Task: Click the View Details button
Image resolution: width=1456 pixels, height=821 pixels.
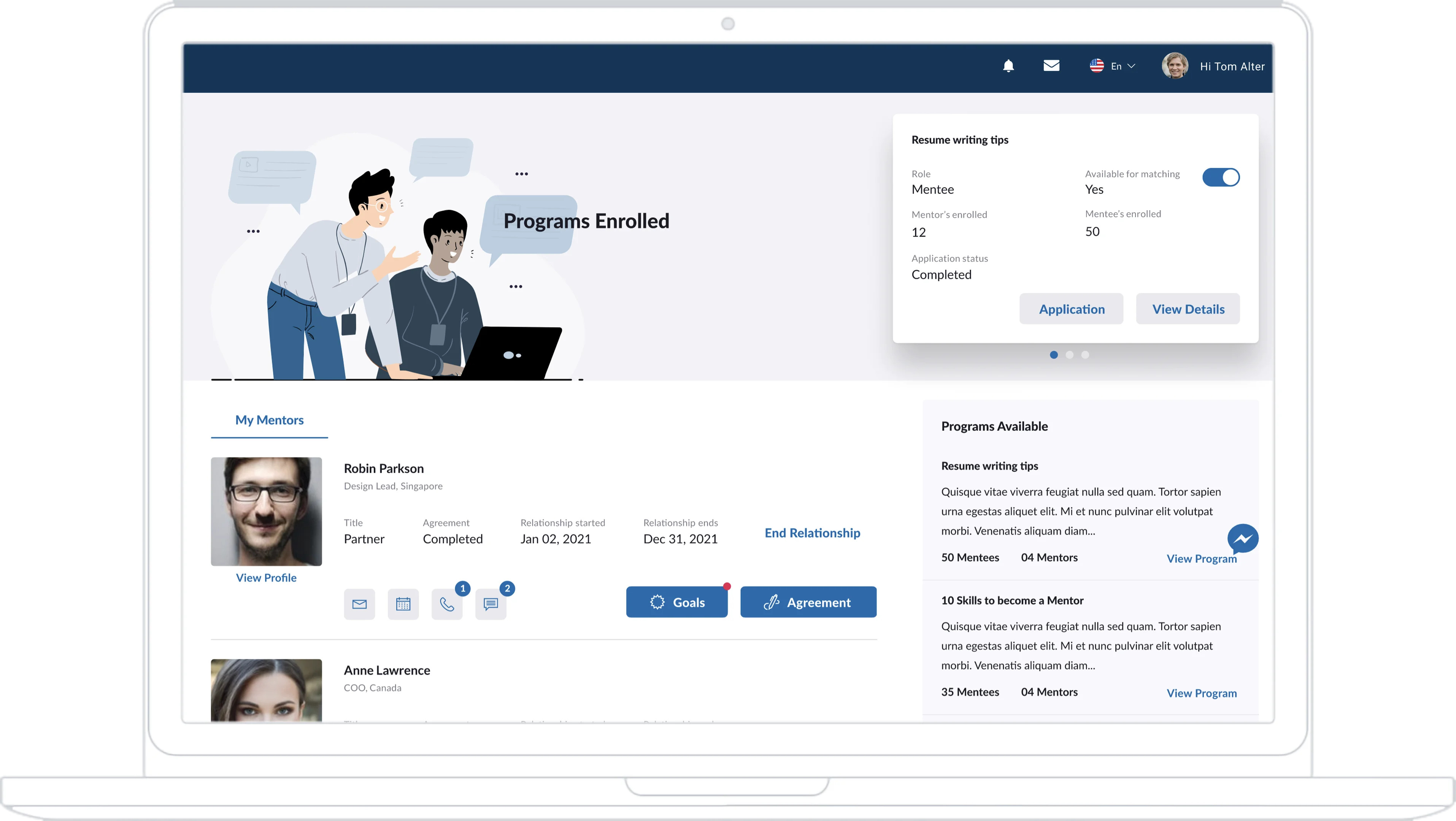Action: [x=1188, y=309]
